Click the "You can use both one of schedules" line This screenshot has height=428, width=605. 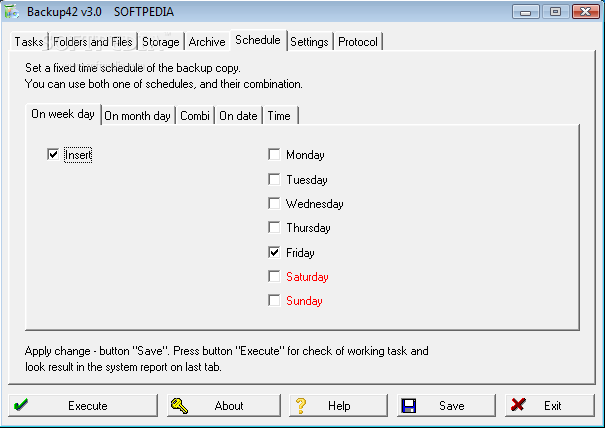pos(164,84)
